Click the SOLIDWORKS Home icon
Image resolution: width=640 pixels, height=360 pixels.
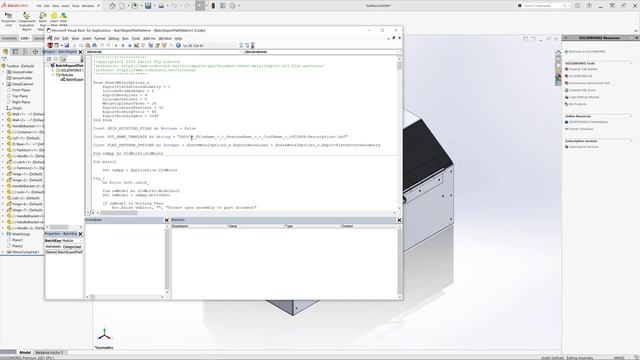point(112,6)
